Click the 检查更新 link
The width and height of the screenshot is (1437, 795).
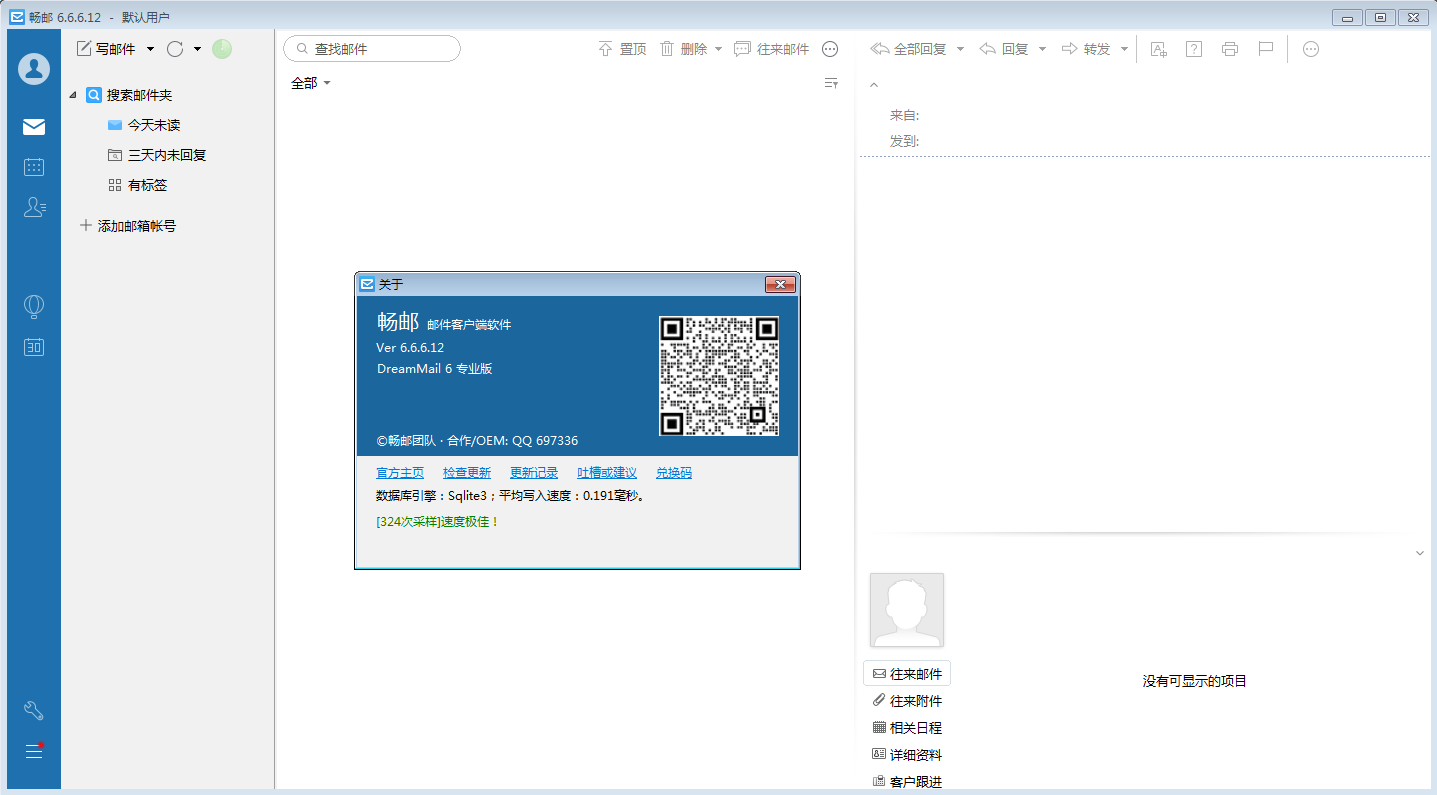pos(467,473)
